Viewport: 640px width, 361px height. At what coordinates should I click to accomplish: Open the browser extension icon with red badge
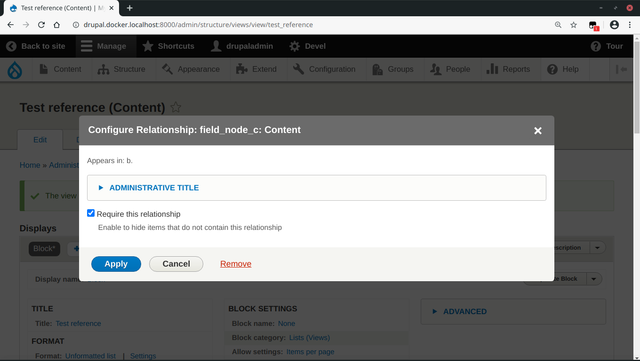pyautogui.click(x=594, y=25)
